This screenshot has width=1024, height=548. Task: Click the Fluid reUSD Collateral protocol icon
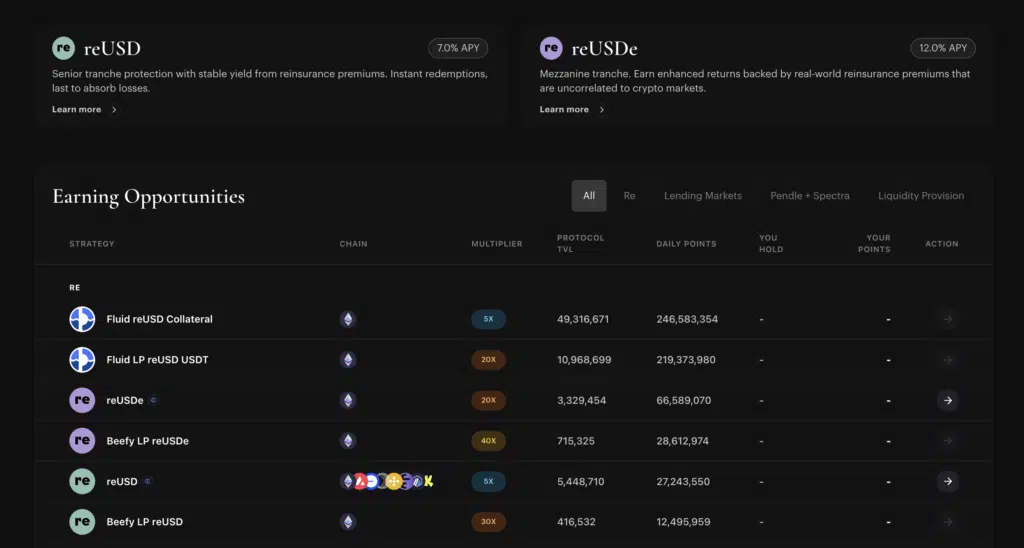(82, 319)
